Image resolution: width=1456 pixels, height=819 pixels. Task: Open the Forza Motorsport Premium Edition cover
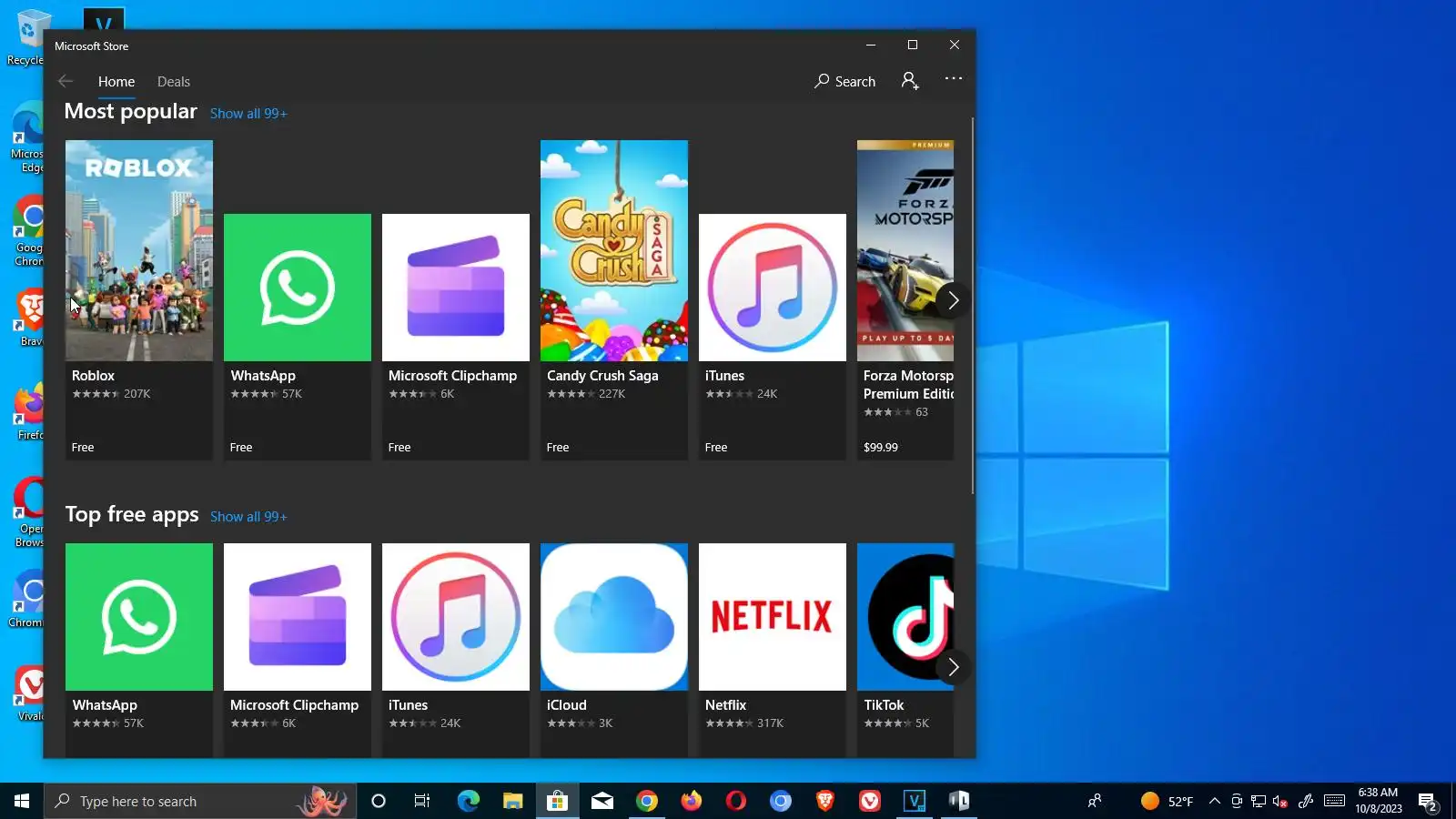point(905,250)
